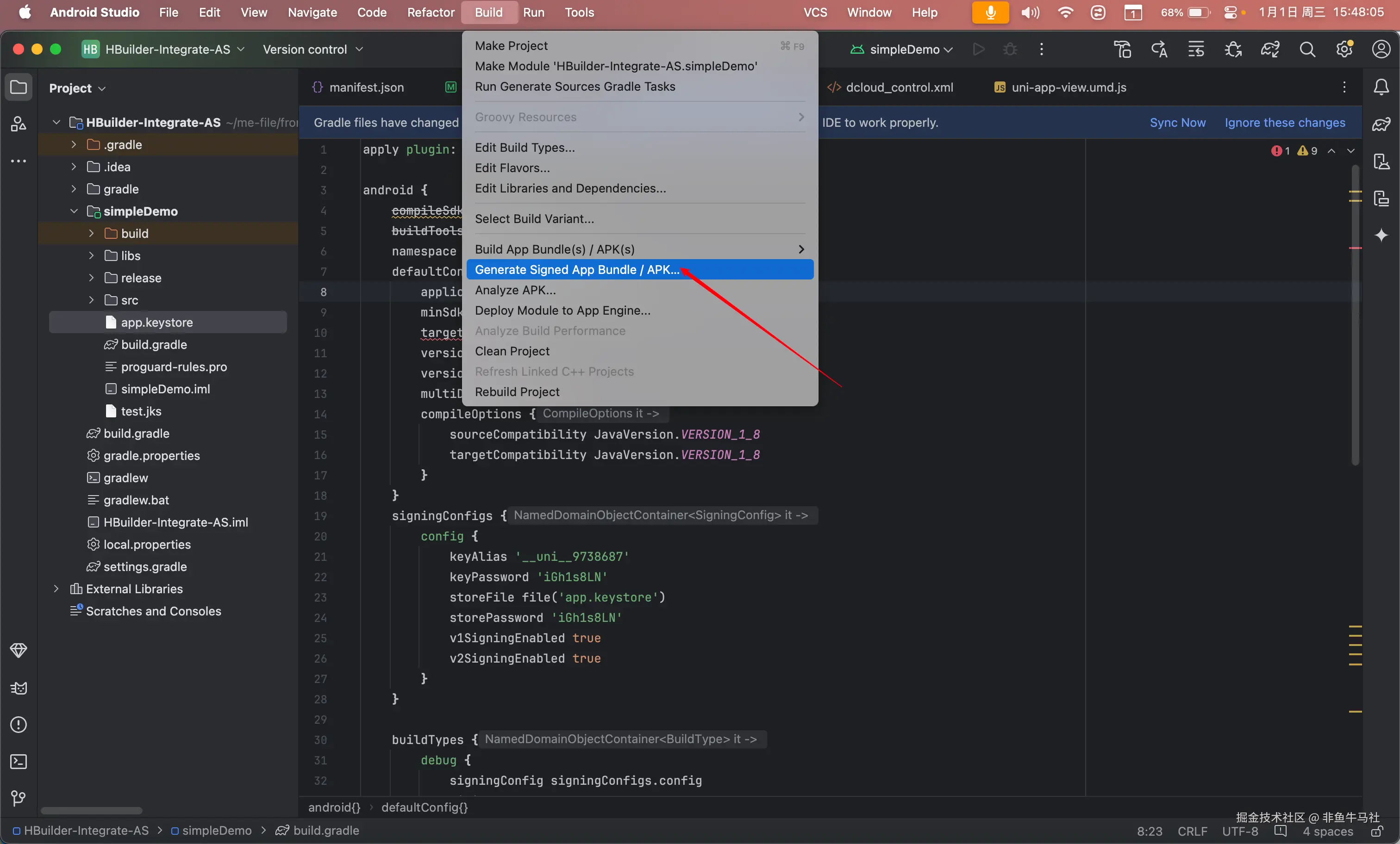Toggle the read-only lock icon in status bar

click(x=1376, y=832)
